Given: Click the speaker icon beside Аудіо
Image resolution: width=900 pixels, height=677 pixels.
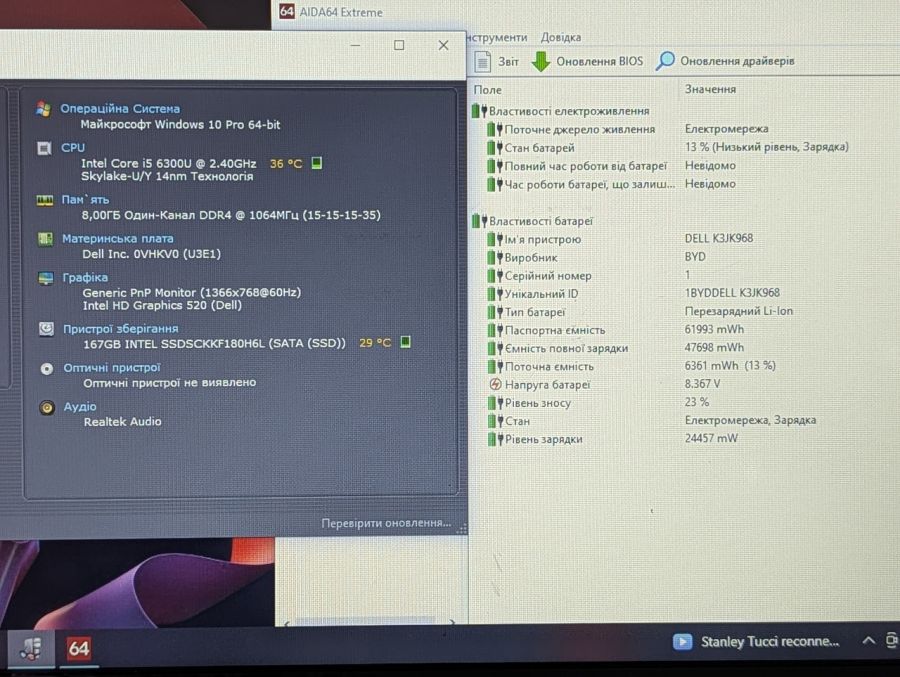Looking at the screenshot, I should [x=47, y=408].
